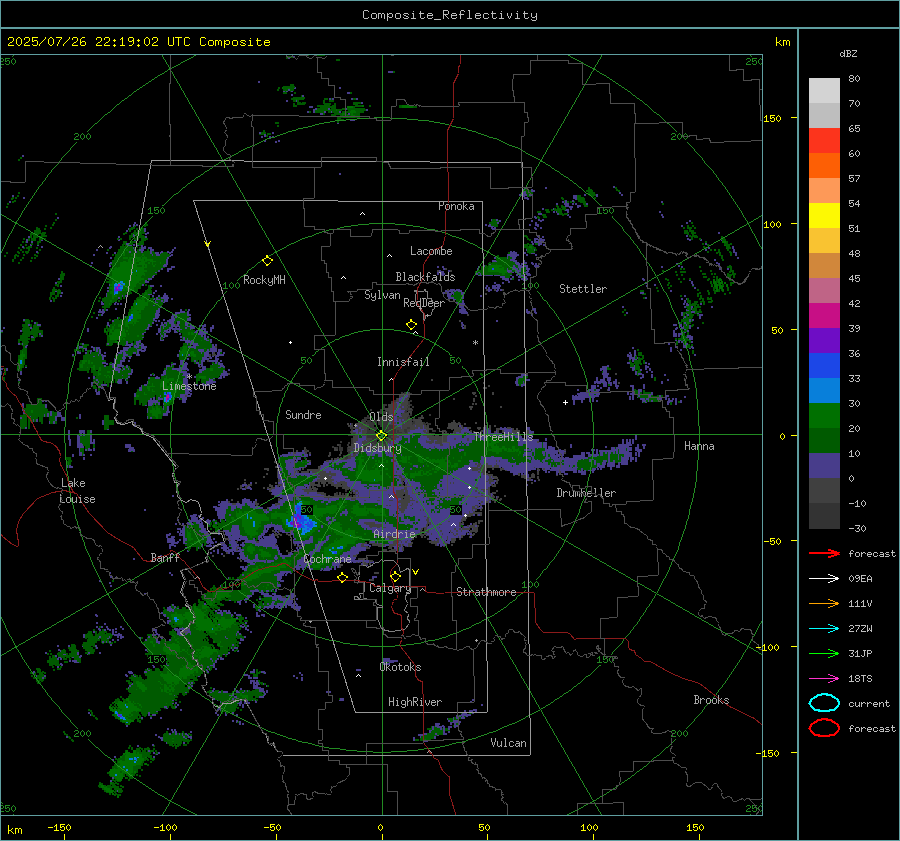Click the yellow diamond marker above Calgary

click(395, 576)
